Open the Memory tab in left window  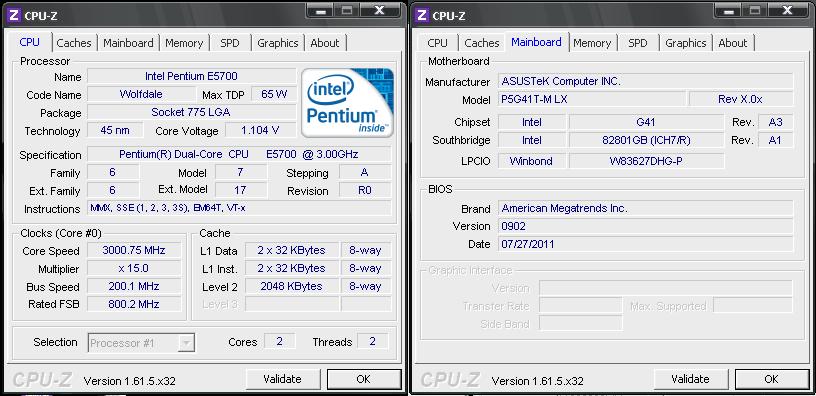pos(184,43)
